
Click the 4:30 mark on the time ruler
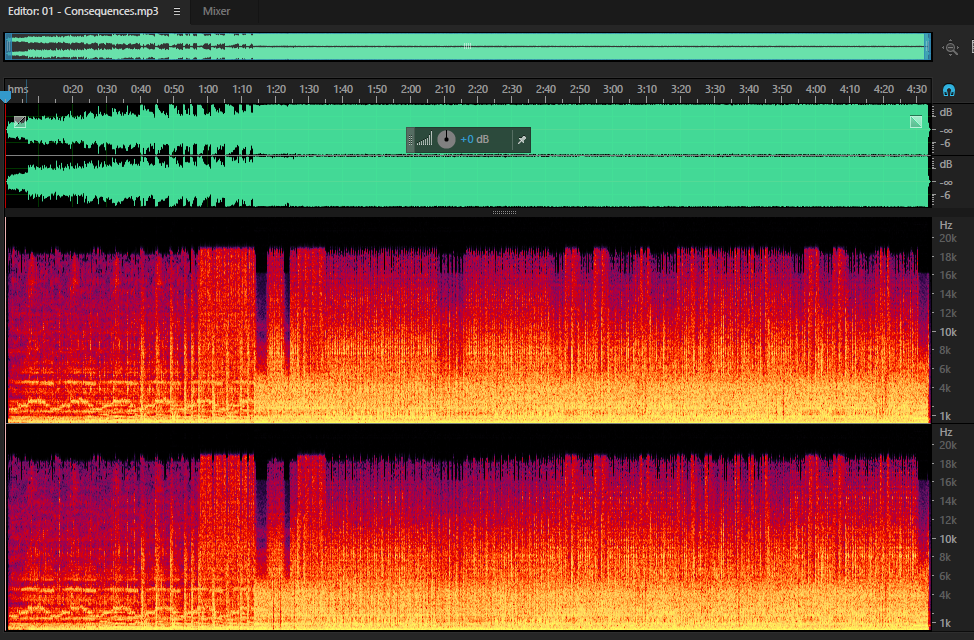coord(917,89)
